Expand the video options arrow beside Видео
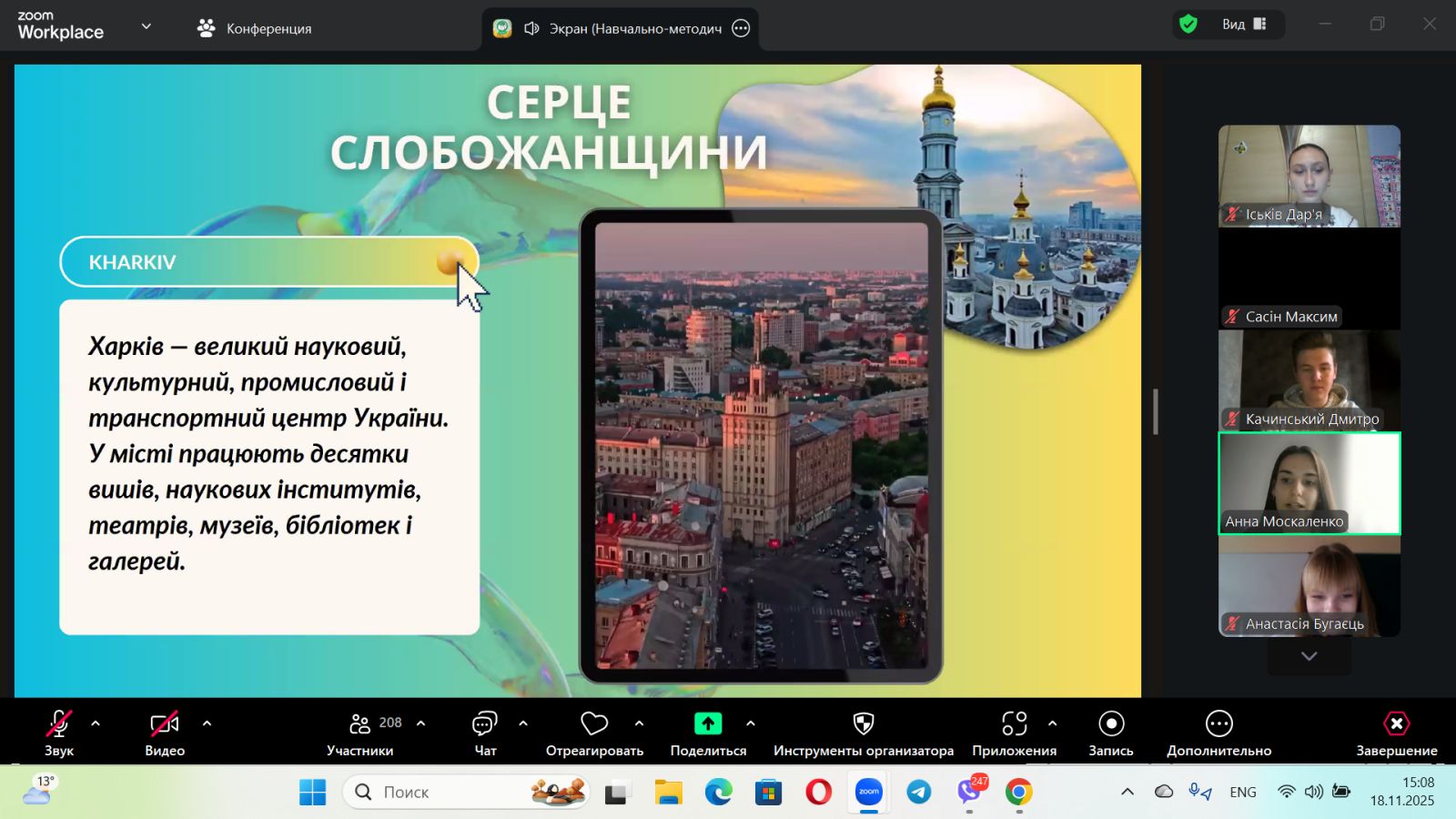Image resolution: width=1456 pixels, height=819 pixels. pyautogui.click(x=207, y=723)
